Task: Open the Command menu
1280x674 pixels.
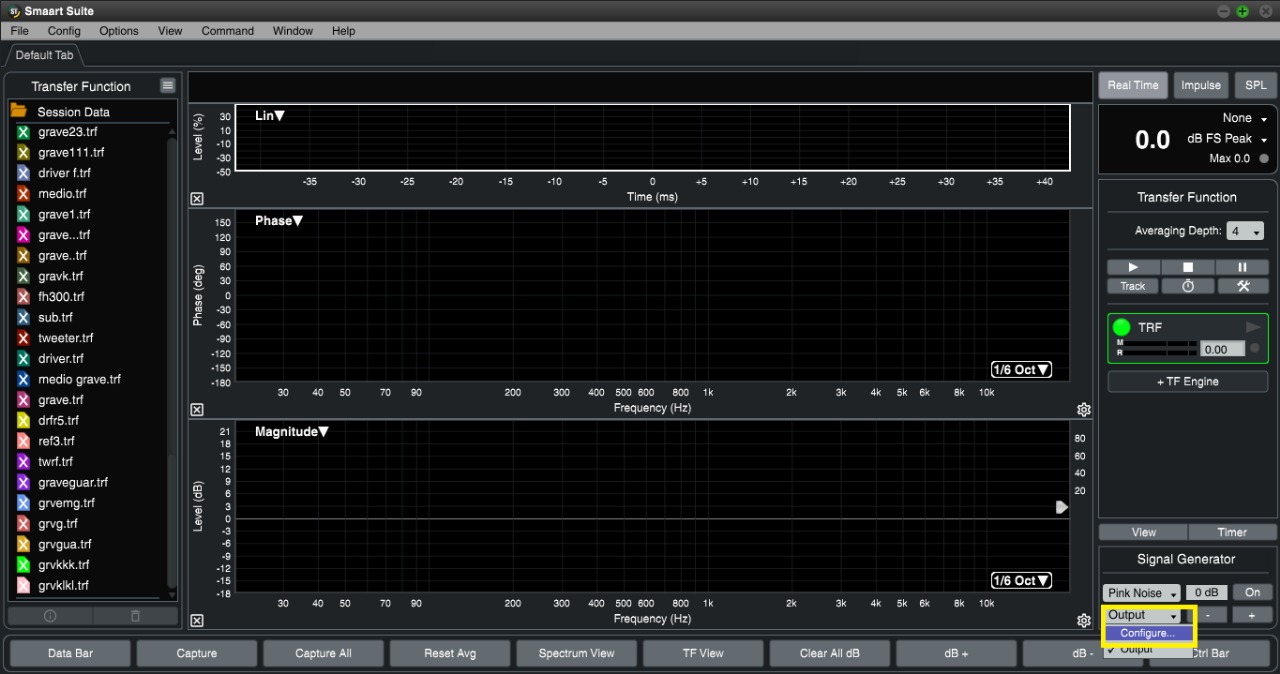Action: (x=227, y=31)
